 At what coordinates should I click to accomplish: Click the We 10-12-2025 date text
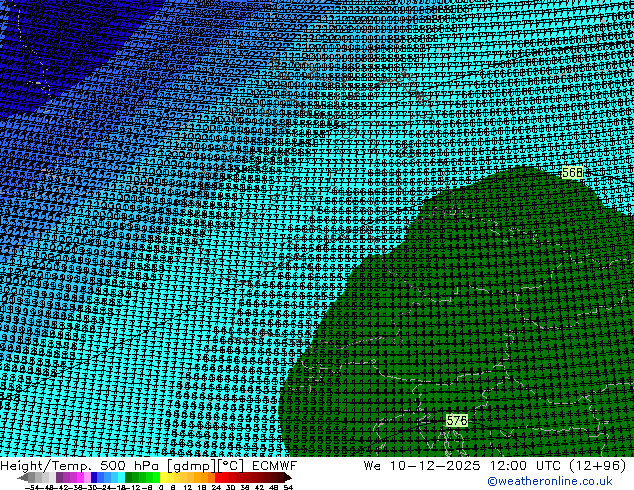click(x=422, y=466)
